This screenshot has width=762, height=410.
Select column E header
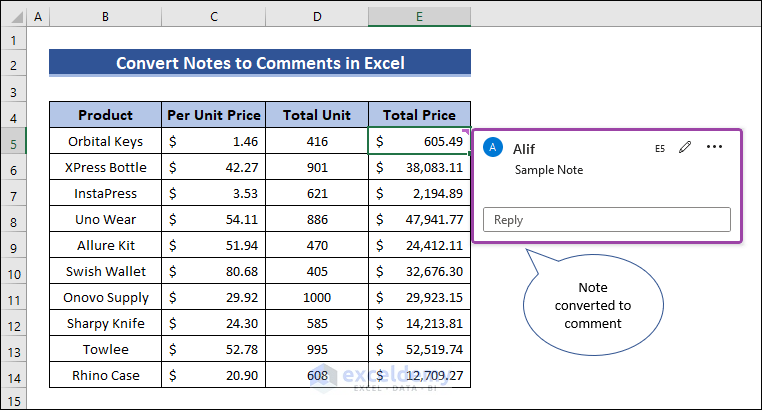[419, 17]
